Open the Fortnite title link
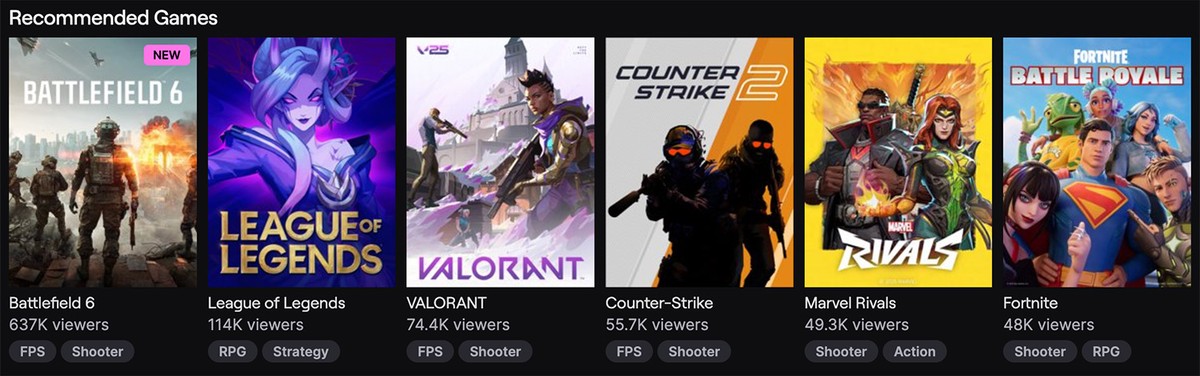 point(1030,302)
